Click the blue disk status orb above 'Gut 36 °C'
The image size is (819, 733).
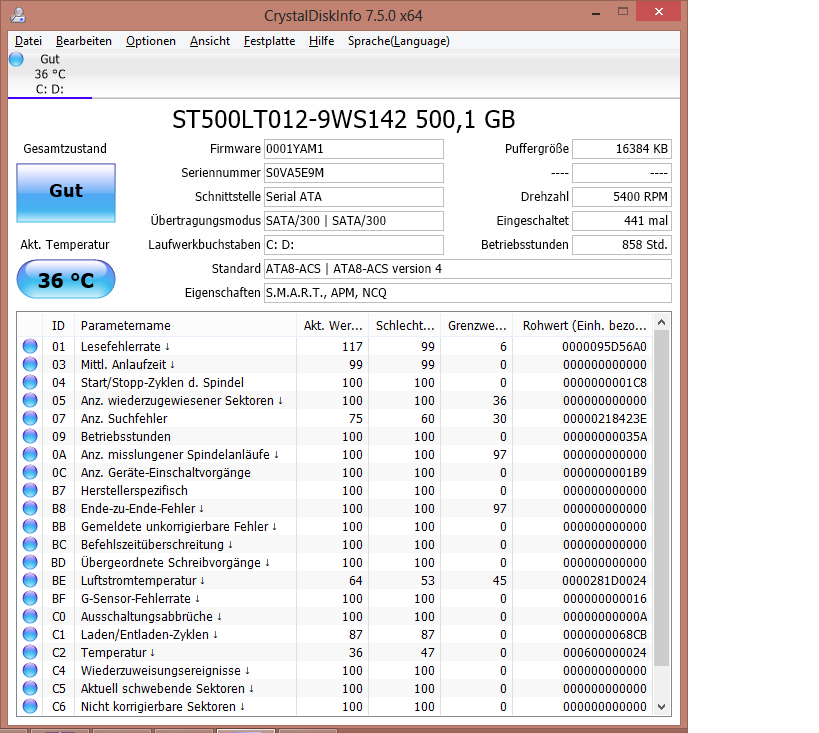[x=16, y=59]
